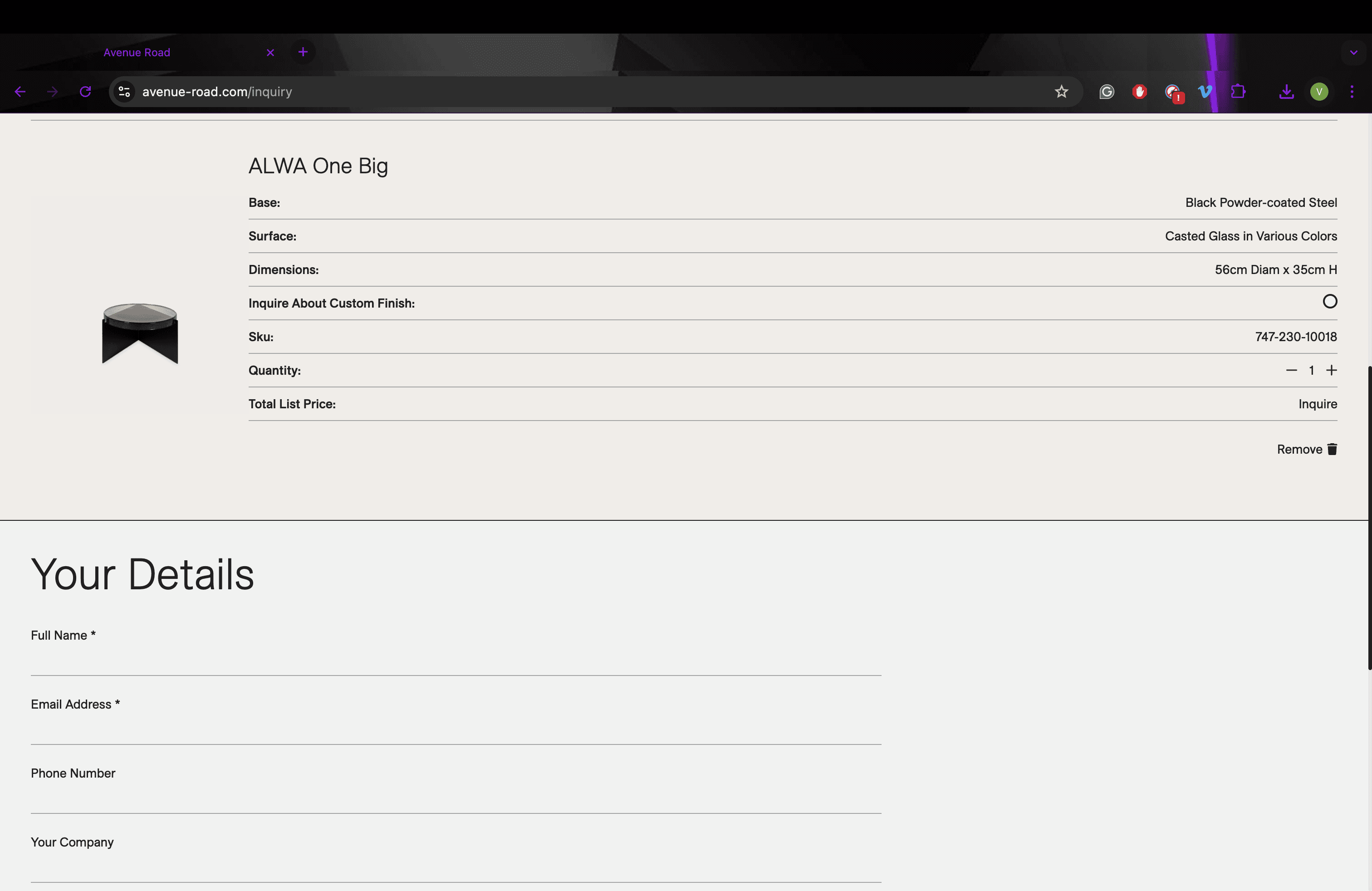Click the ALWA One Big product thumbnail

(140, 334)
